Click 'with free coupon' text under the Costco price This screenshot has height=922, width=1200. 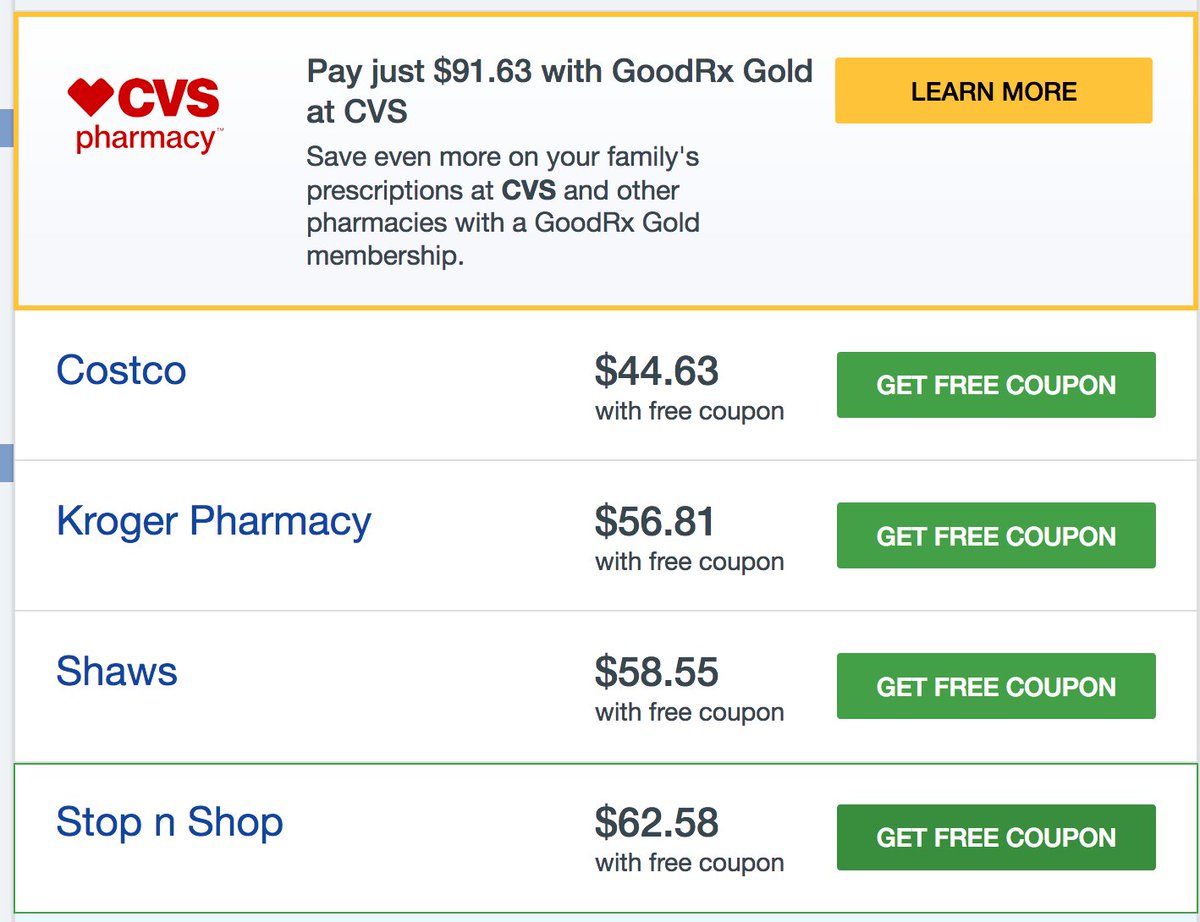pos(688,410)
